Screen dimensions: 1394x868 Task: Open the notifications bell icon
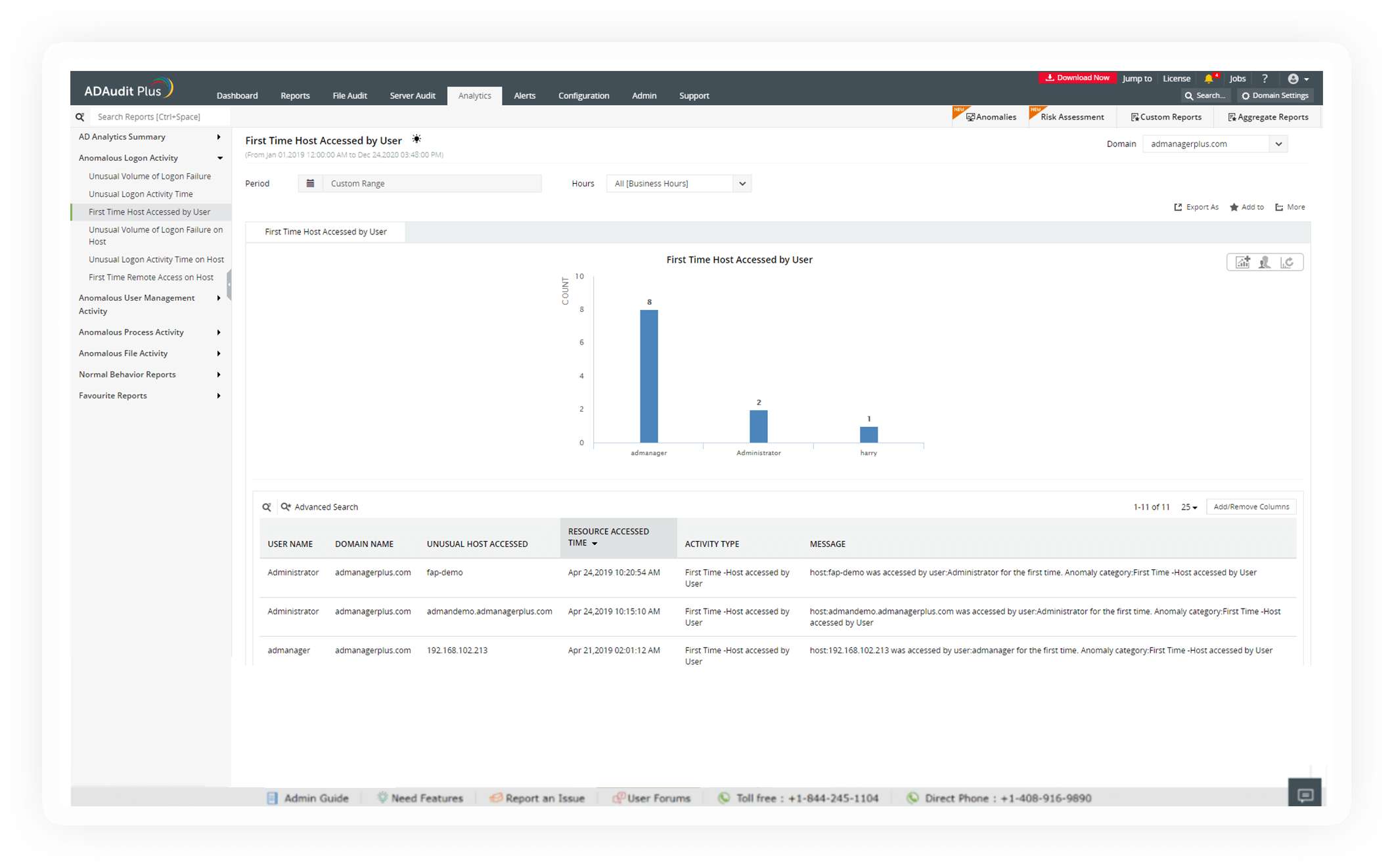click(x=1208, y=78)
